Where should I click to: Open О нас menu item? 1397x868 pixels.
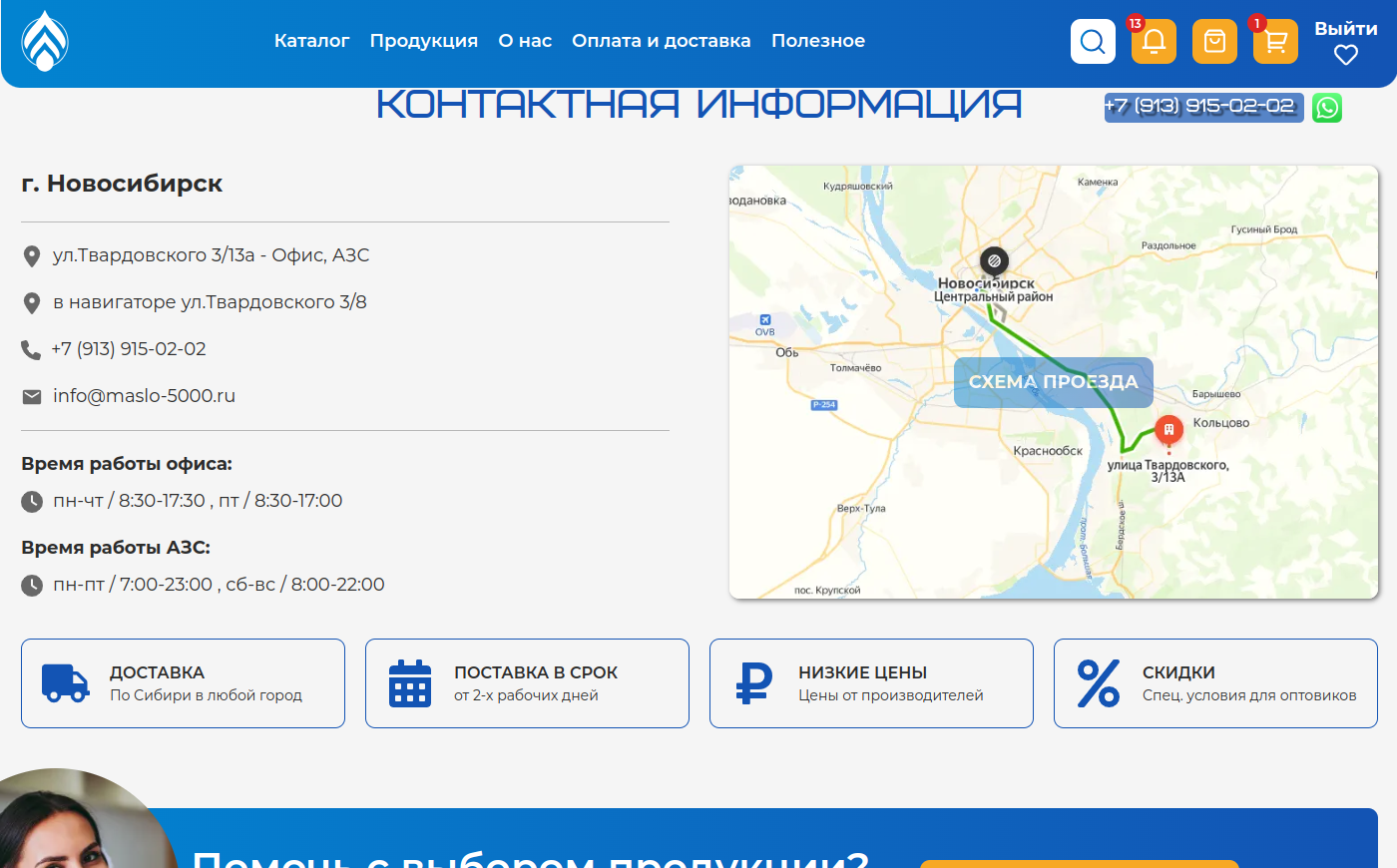click(x=525, y=41)
